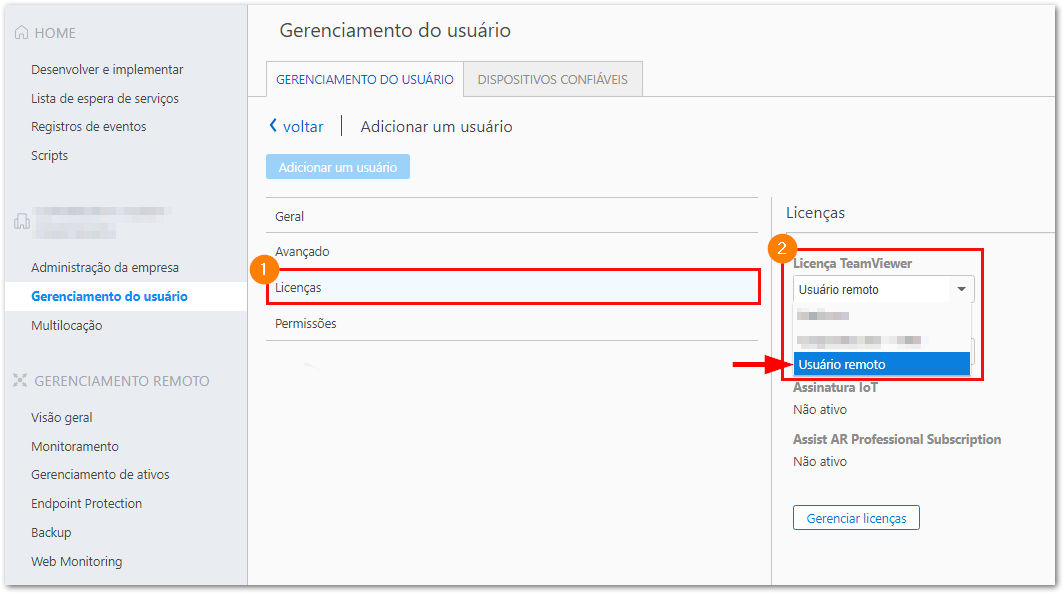The image size is (1064, 594).
Task: Click the back chevron beside voltar
Action: coord(273,126)
